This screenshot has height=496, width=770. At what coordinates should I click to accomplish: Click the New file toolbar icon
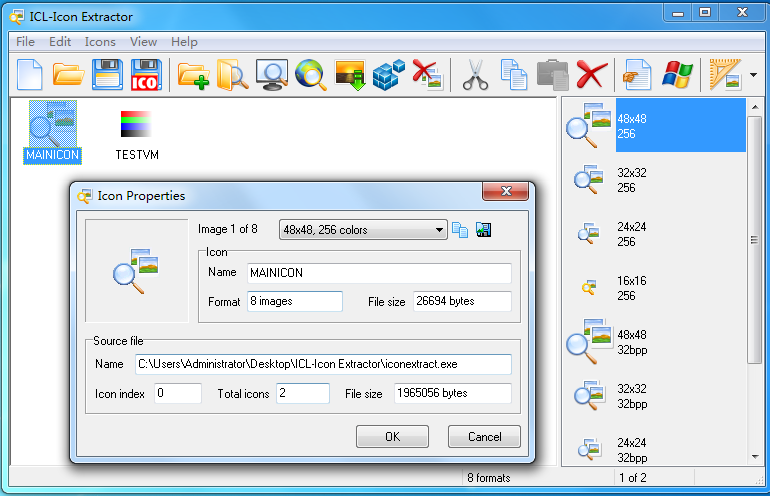[31, 75]
